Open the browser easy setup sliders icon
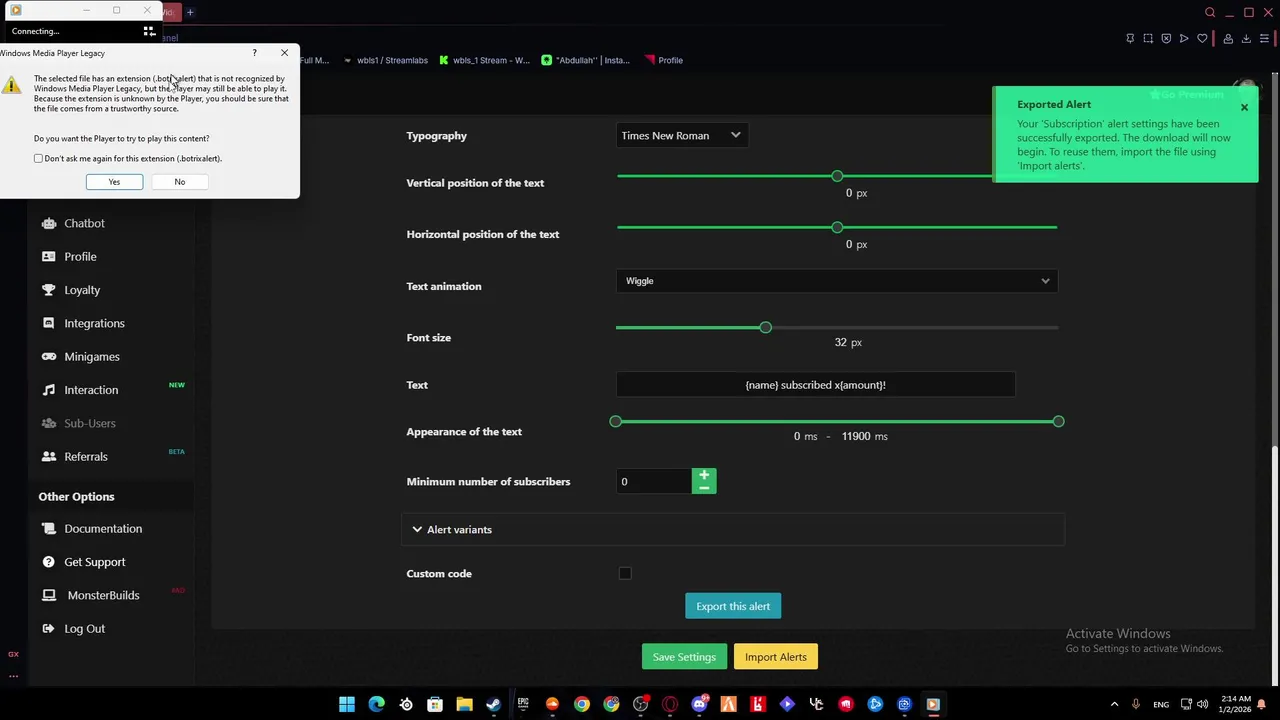1280x720 pixels. pyautogui.click(x=1264, y=39)
